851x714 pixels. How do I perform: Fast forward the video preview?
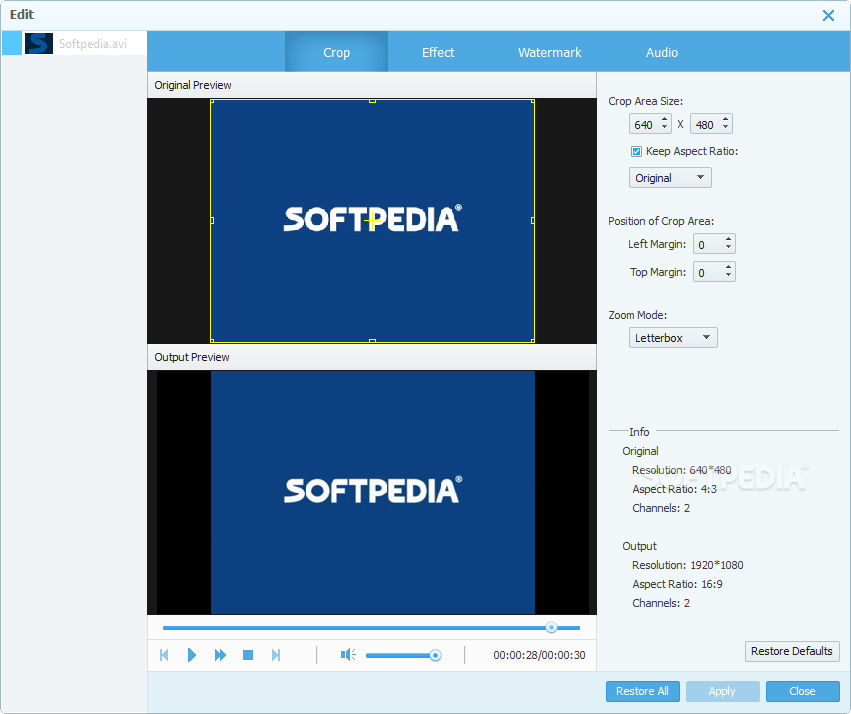pos(220,655)
